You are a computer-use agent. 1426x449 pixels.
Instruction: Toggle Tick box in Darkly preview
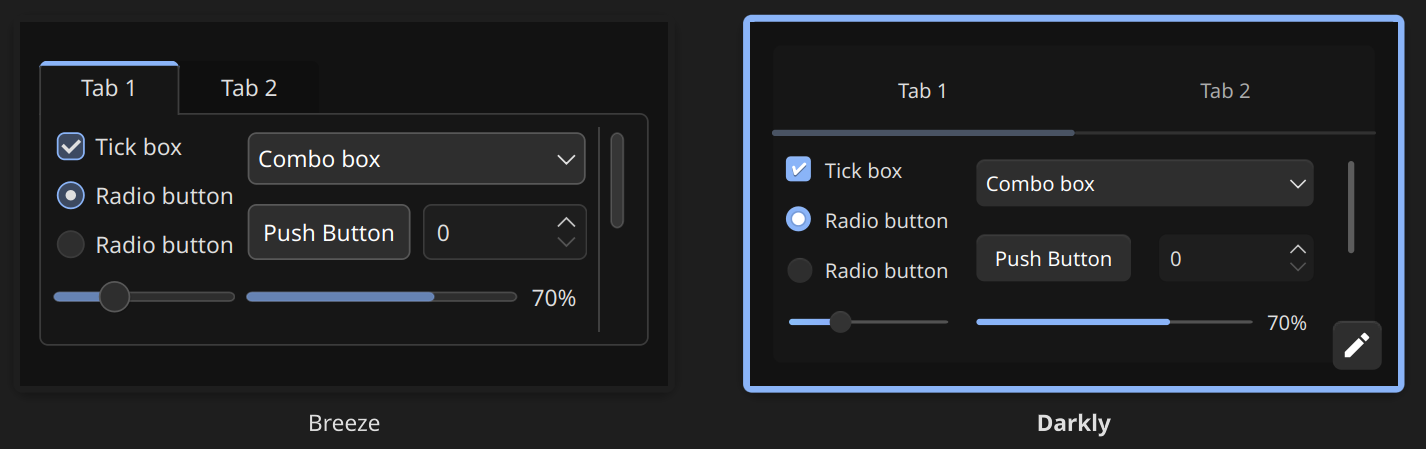tap(799, 170)
